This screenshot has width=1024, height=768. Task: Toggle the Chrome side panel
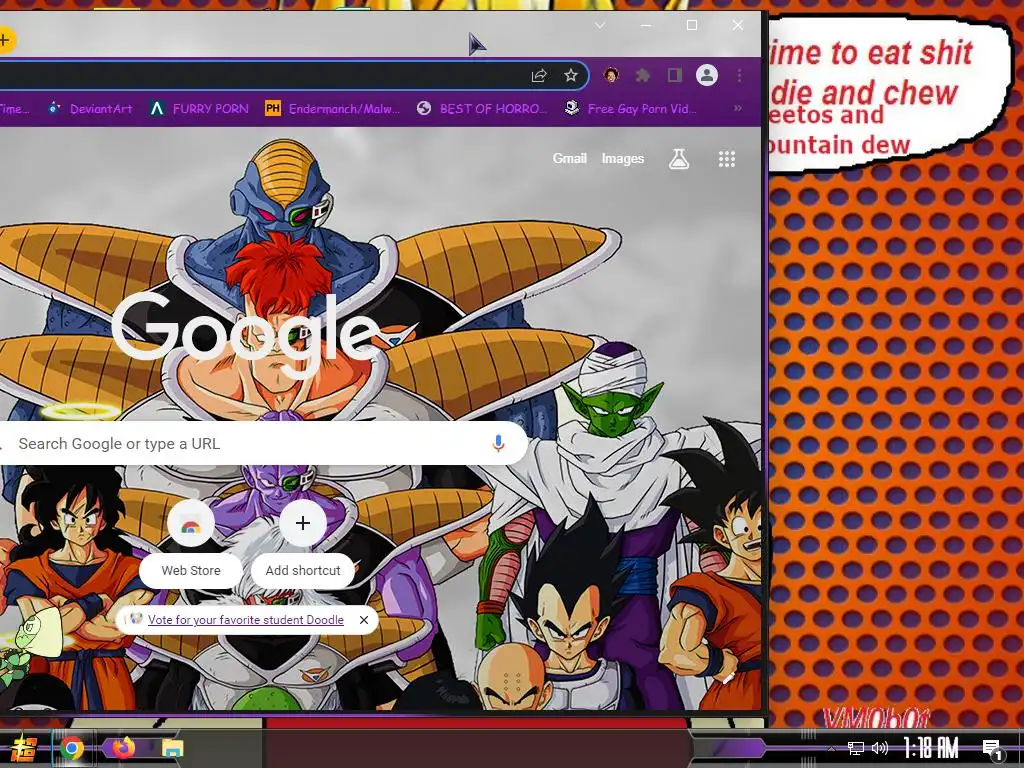675,75
